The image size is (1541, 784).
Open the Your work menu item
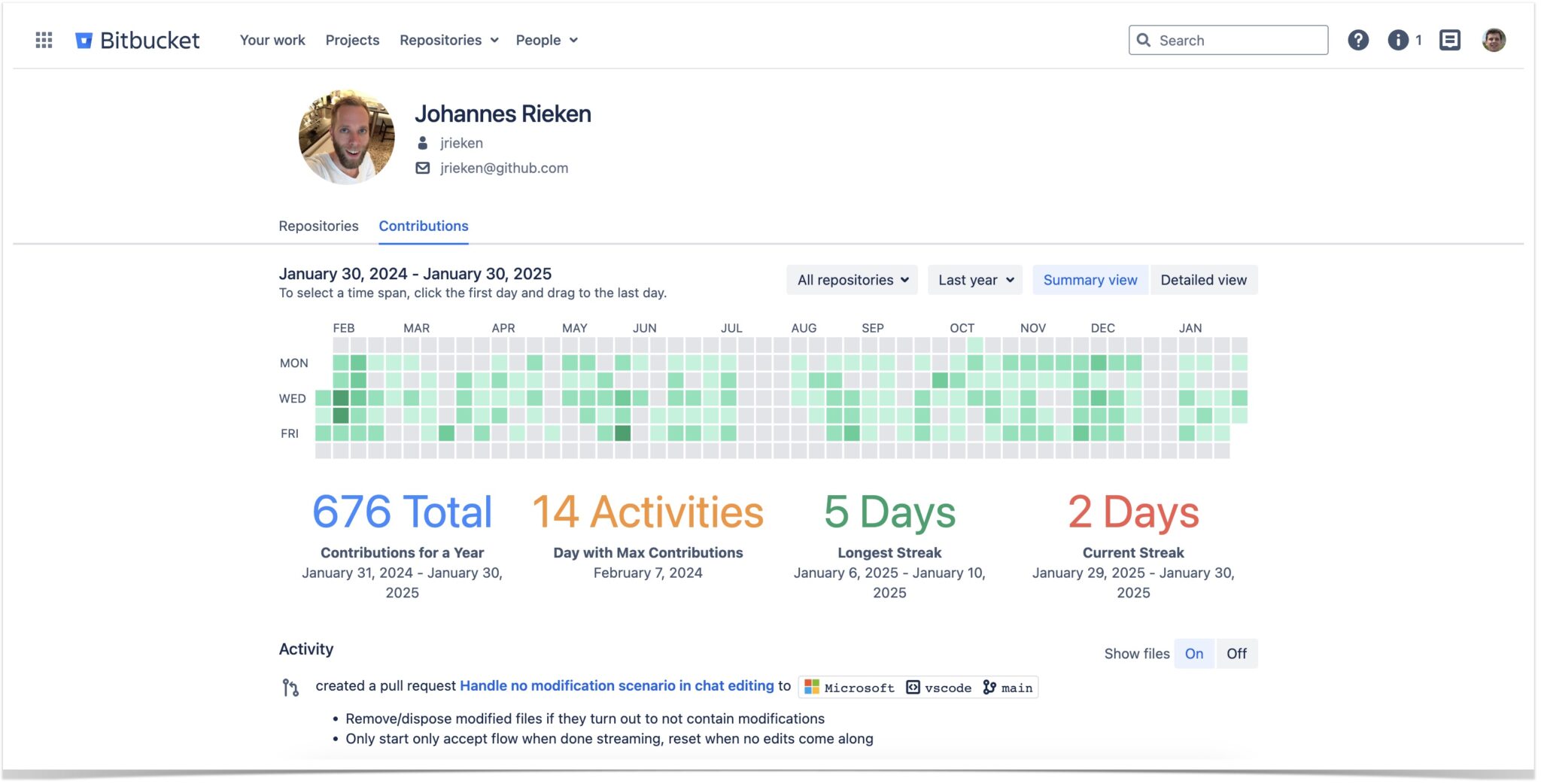click(272, 40)
